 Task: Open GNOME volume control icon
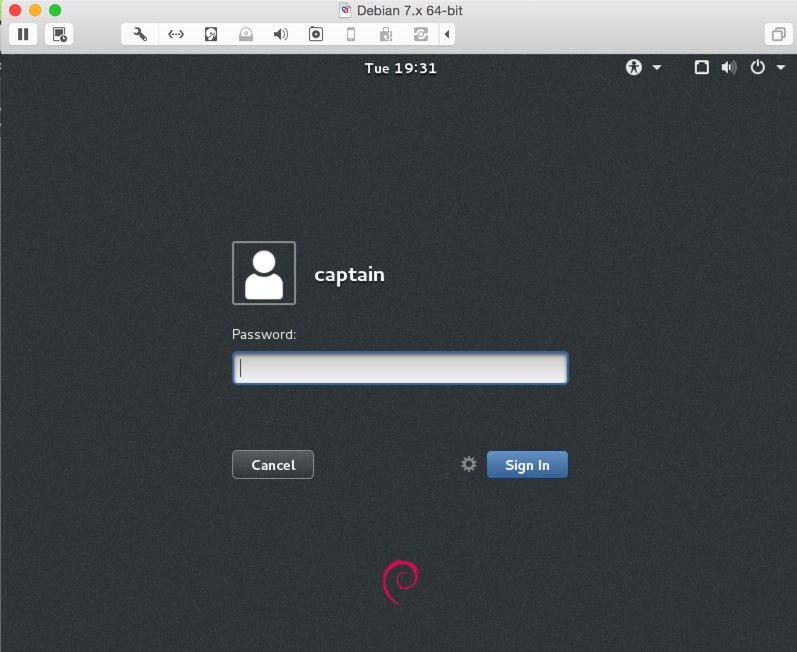coord(729,67)
